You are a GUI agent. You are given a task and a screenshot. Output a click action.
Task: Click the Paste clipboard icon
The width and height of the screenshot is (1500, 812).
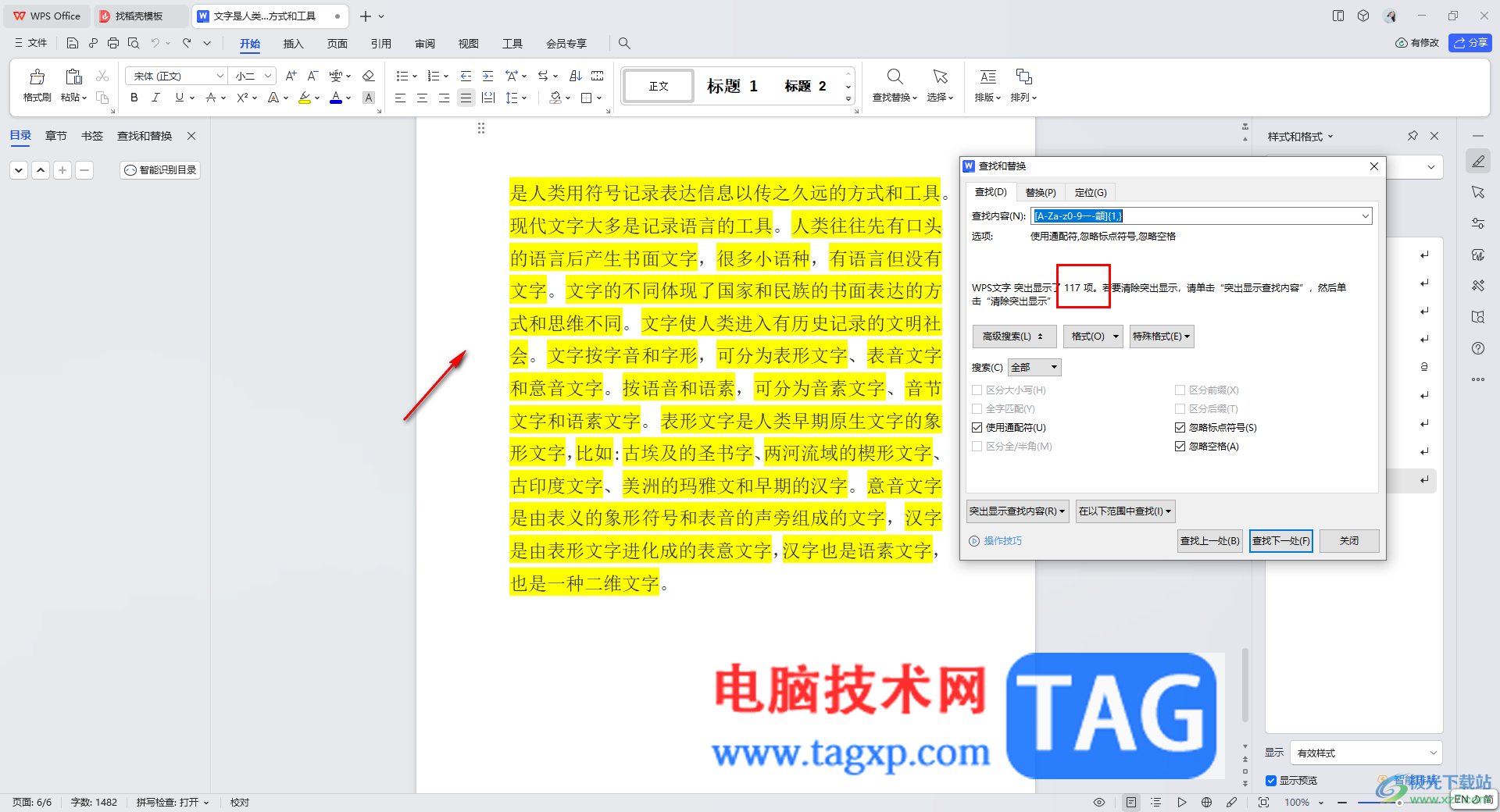pyautogui.click(x=73, y=77)
